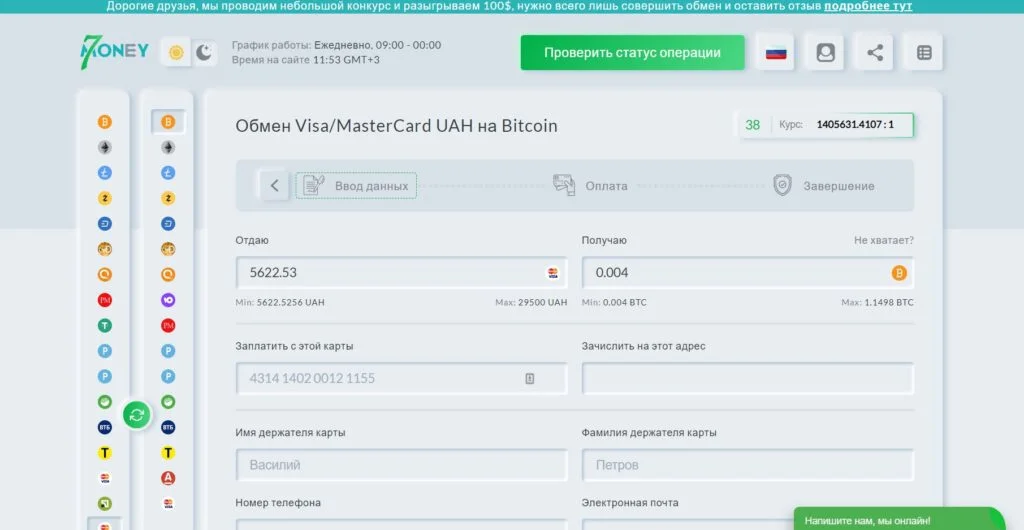This screenshot has width=1024, height=530.
Task: Click Max: 29500 UAH value
Action: (532, 303)
